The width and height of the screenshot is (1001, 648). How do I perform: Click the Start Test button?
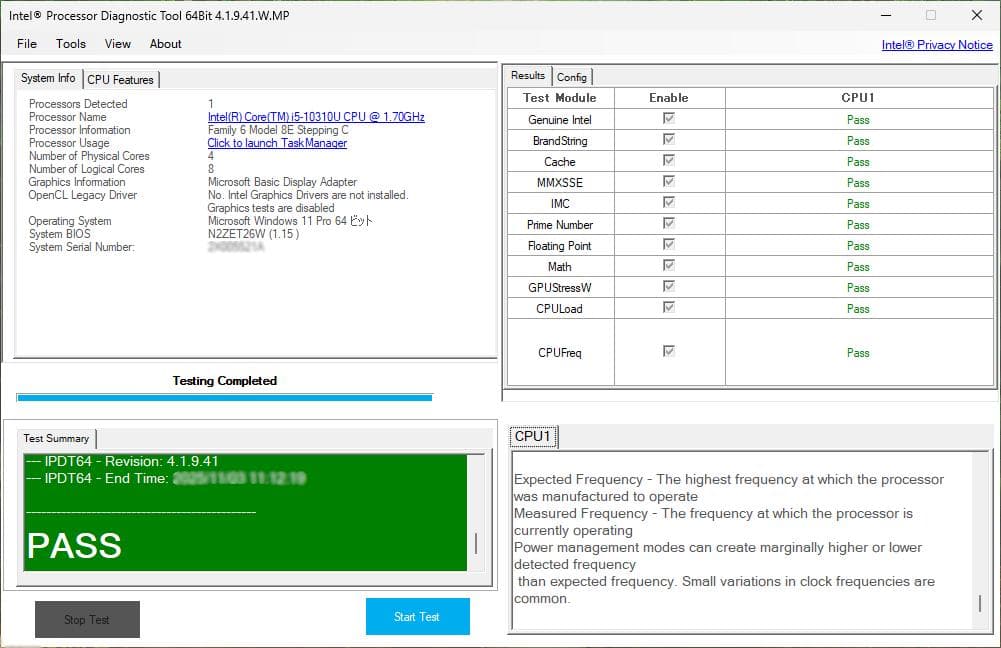pyautogui.click(x=418, y=617)
